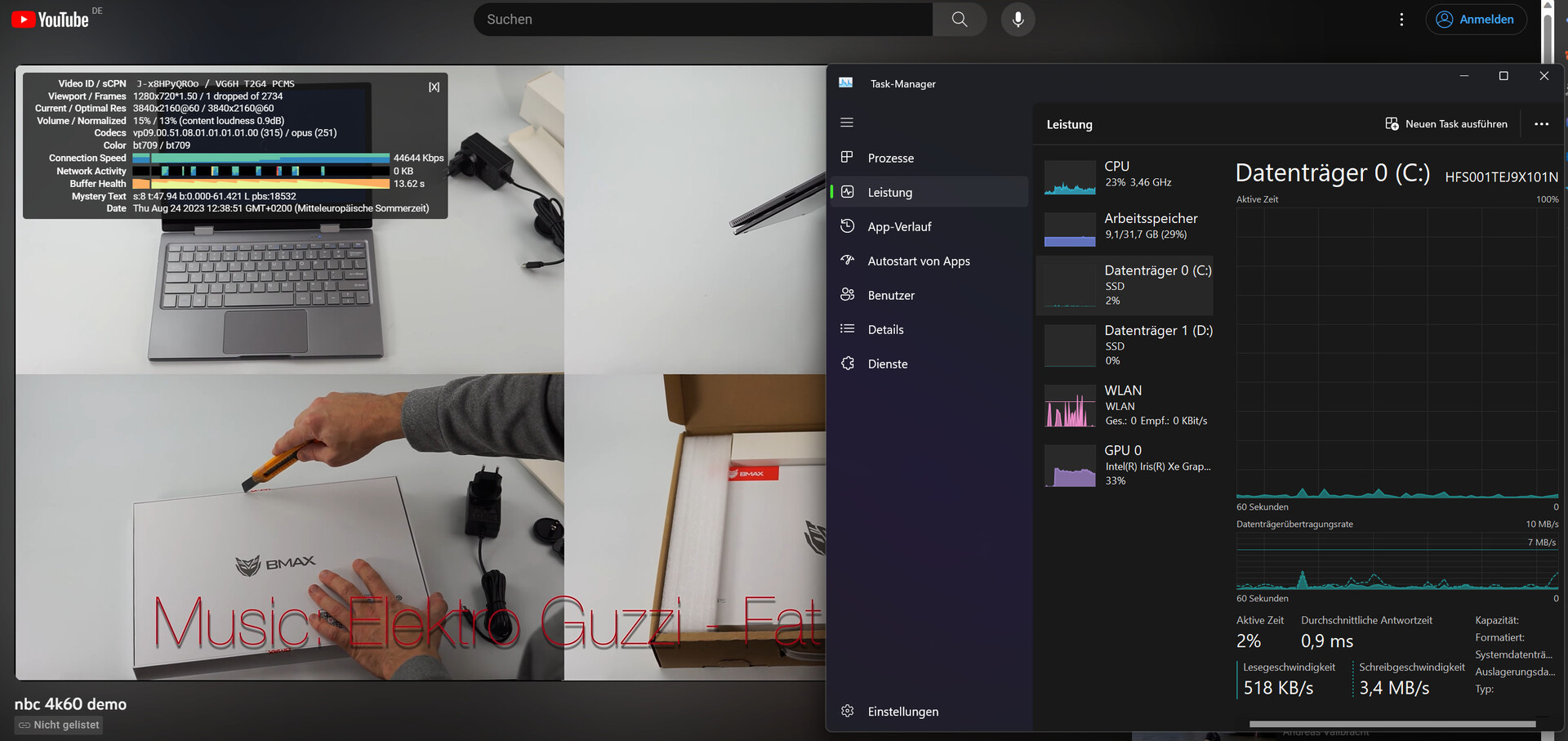The height and width of the screenshot is (741, 1568).
Task: Click the Datenträgerübertragungsrate graph
Action: (x=1397, y=561)
